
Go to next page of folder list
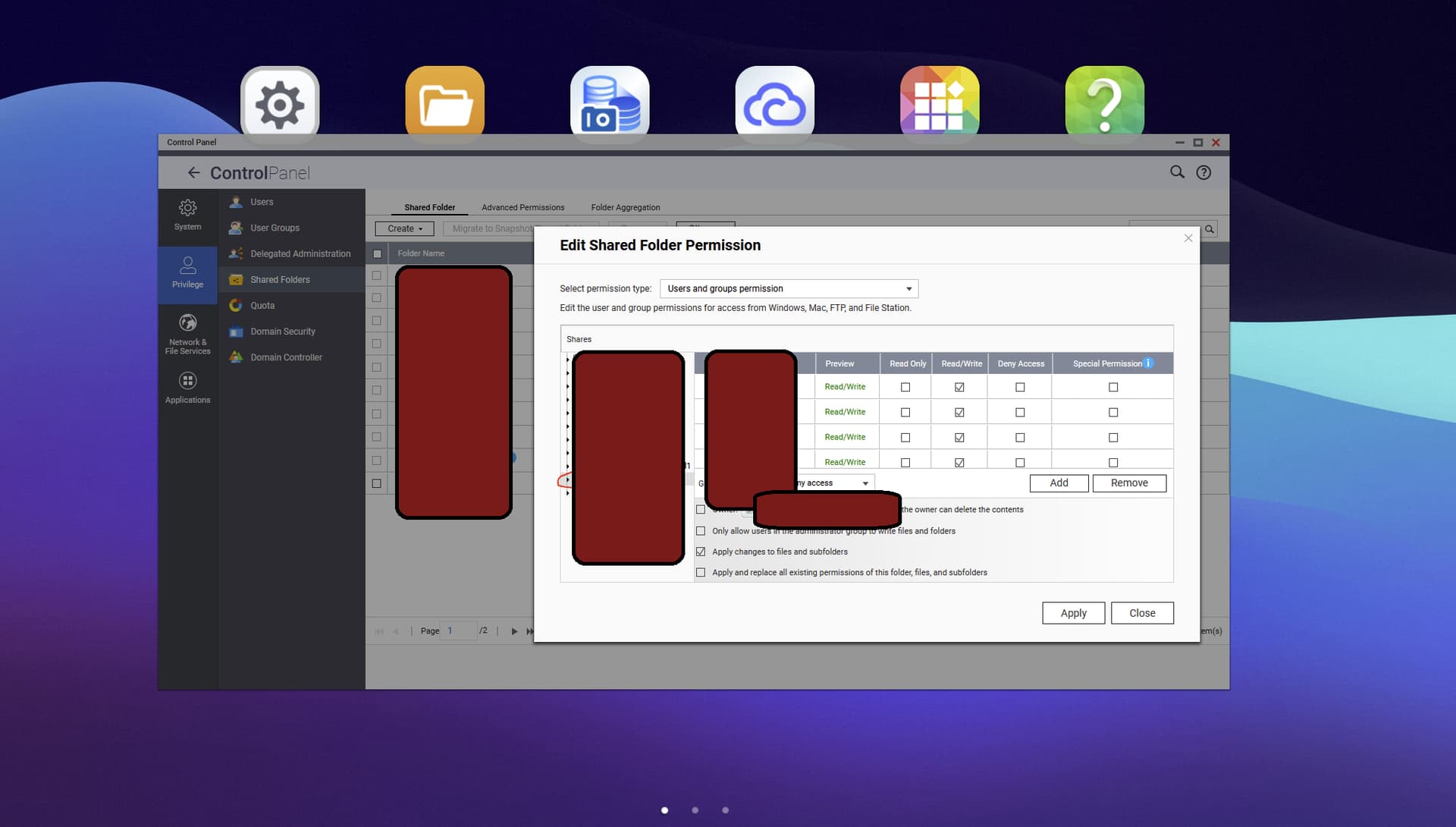514,631
